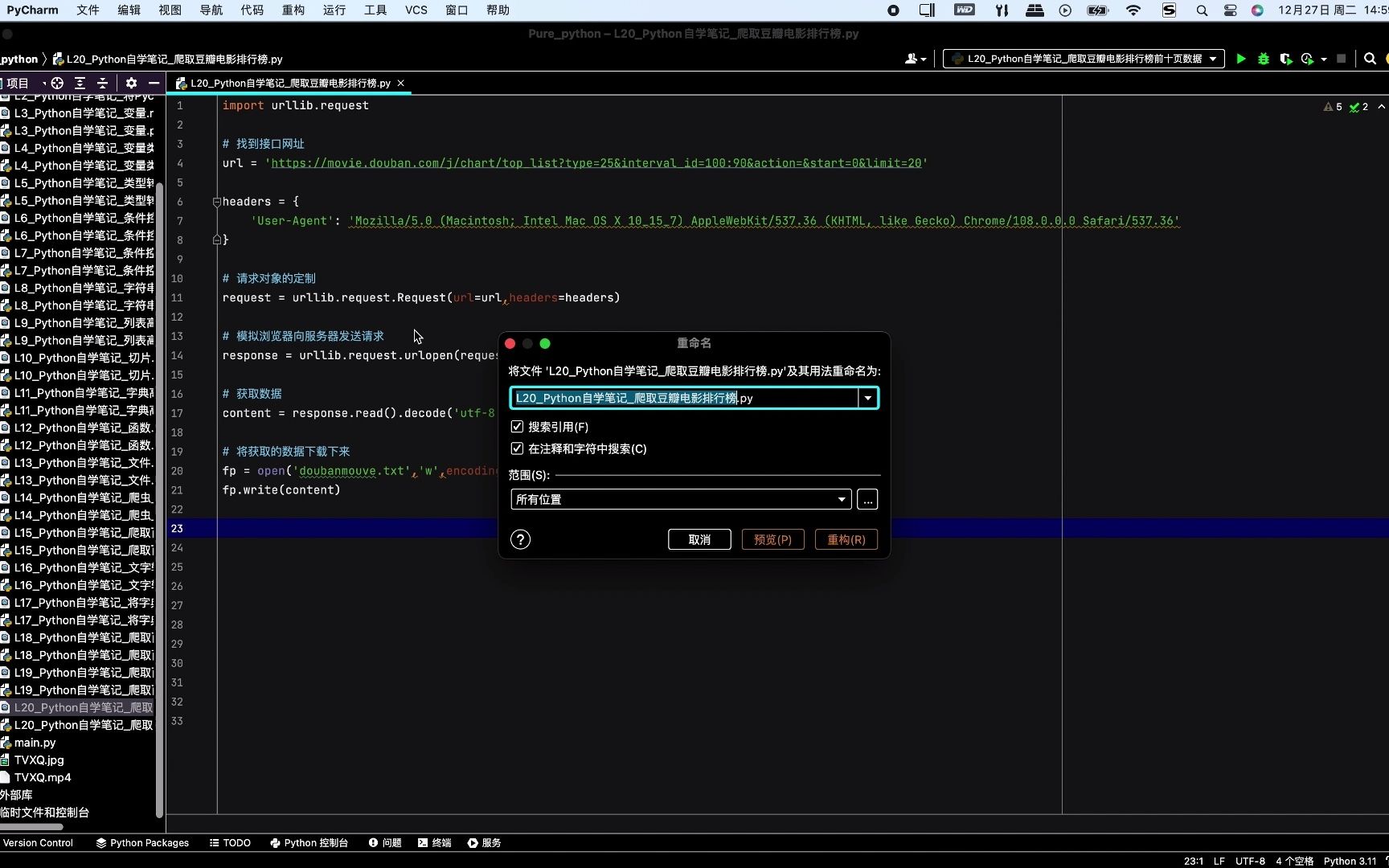Open Siri from the macOS menu bar
The width and height of the screenshot is (1389, 868).
(1257, 10)
